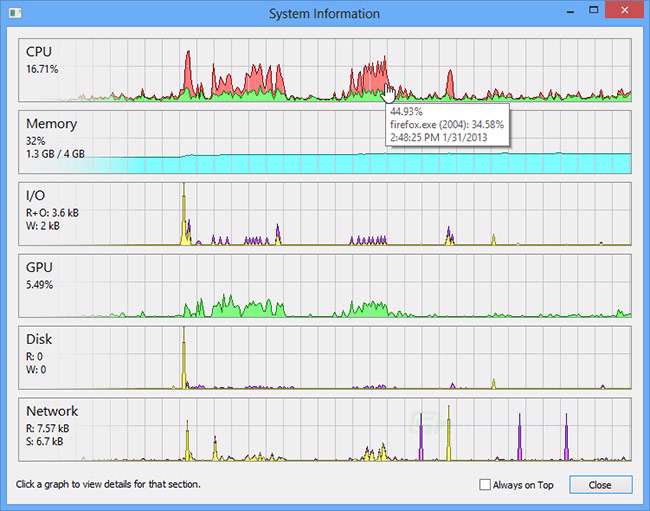Click the Network R: 7.57 kB reading

coord(45,428)
